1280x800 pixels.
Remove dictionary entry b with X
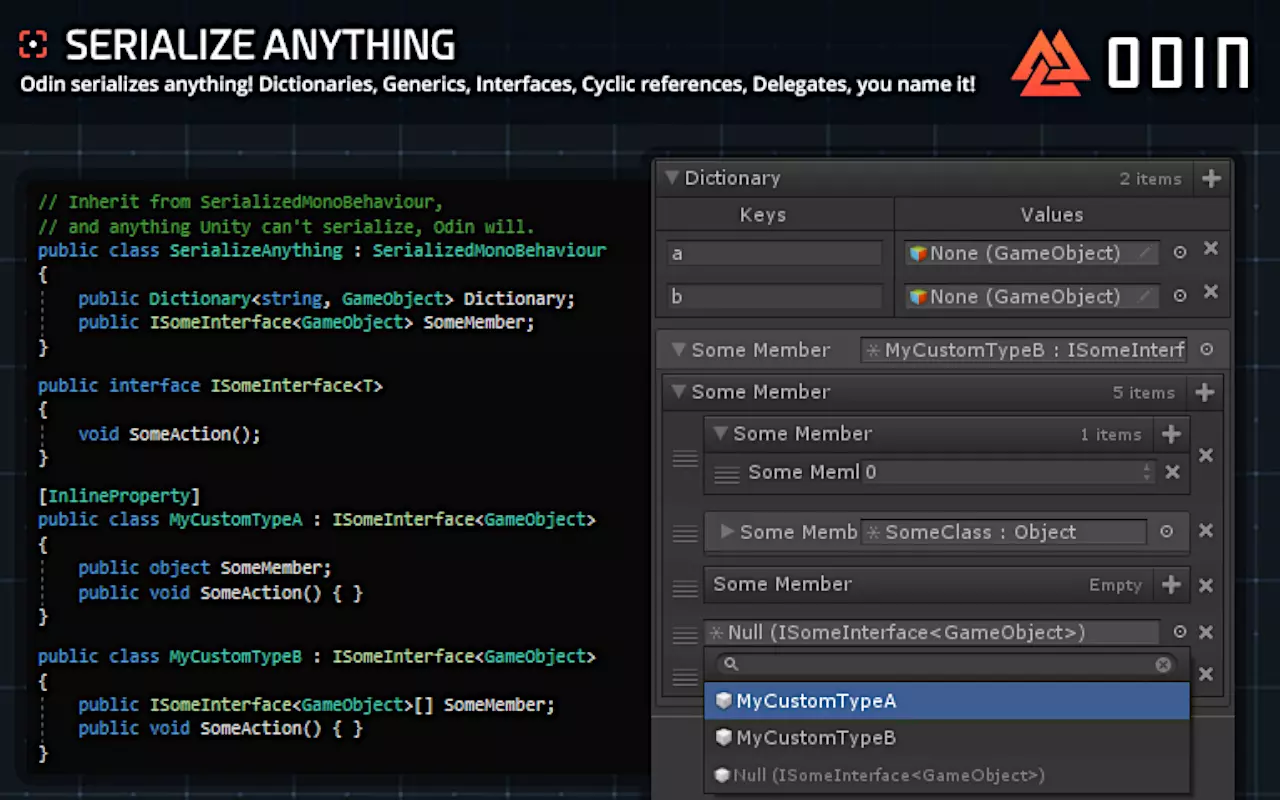(1210, 292)
